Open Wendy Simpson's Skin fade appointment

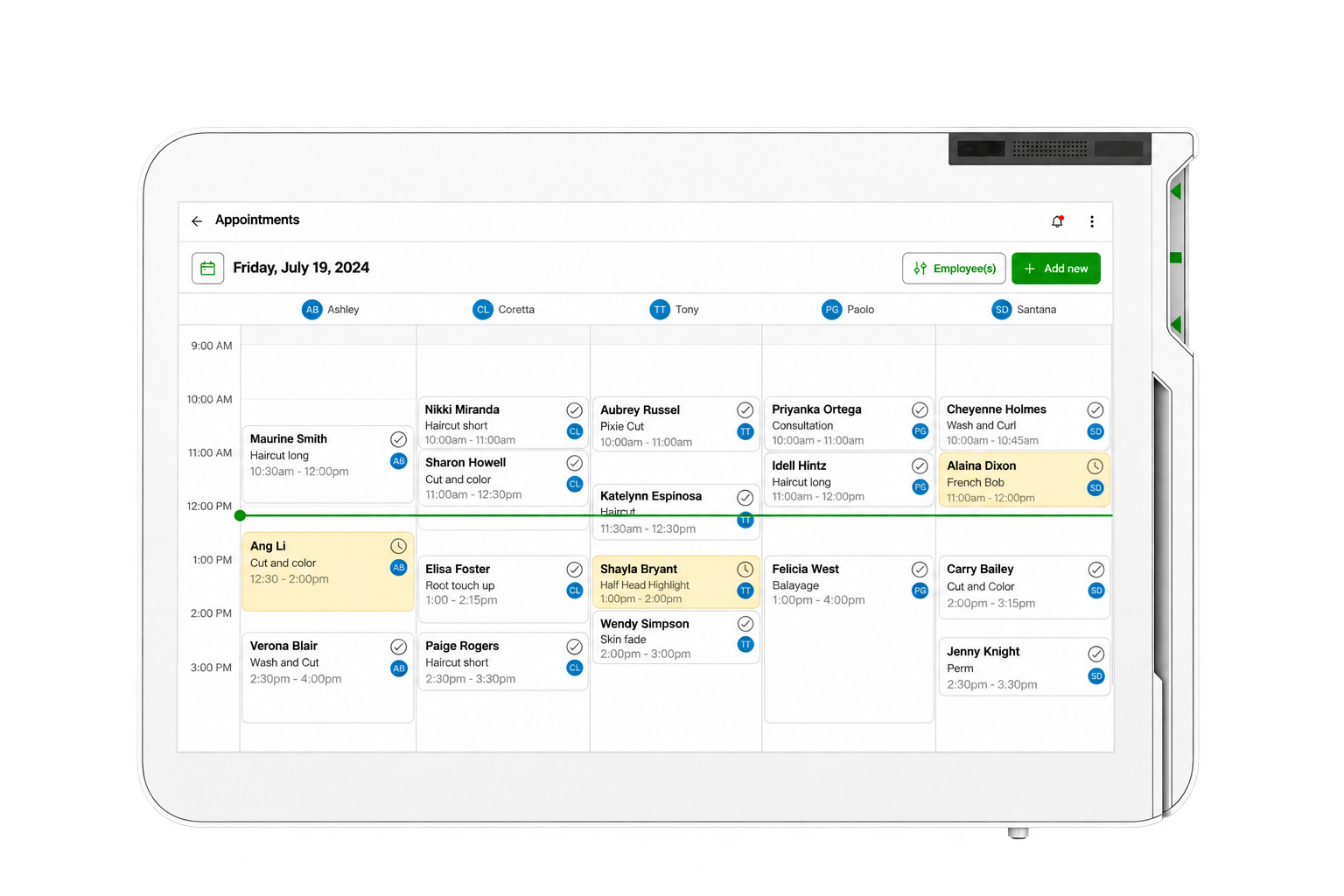(675, 638)
